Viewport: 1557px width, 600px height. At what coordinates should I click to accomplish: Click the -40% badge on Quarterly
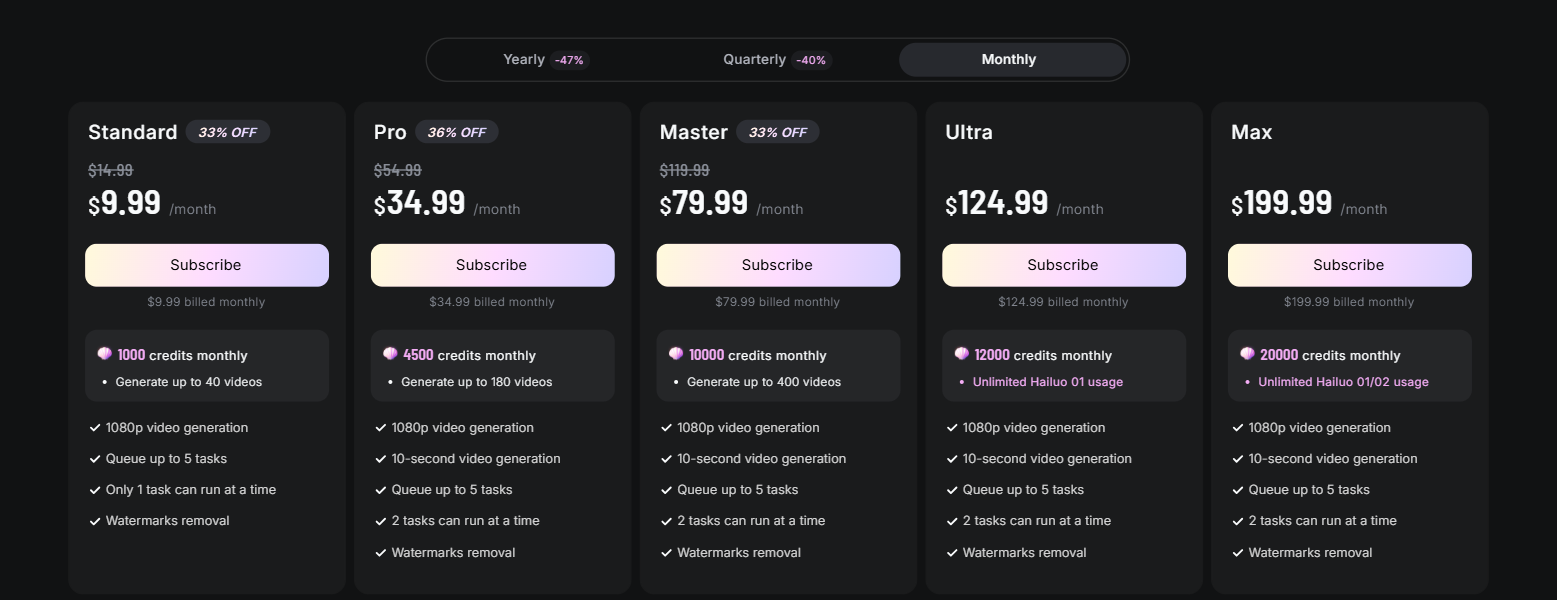(811, 60)
